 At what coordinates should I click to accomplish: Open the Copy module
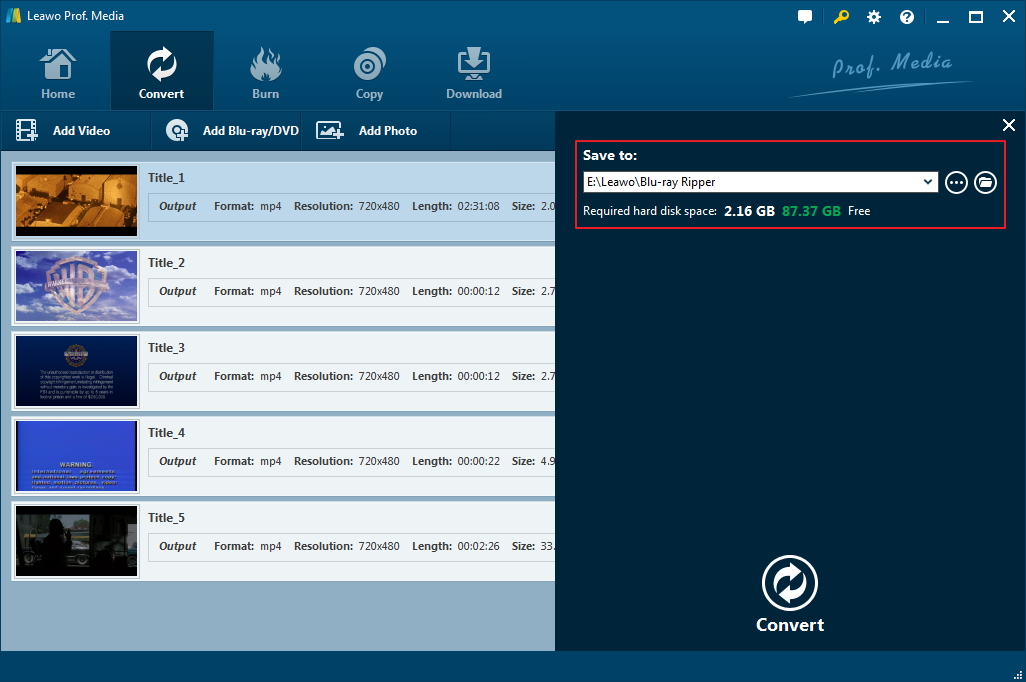369,73
